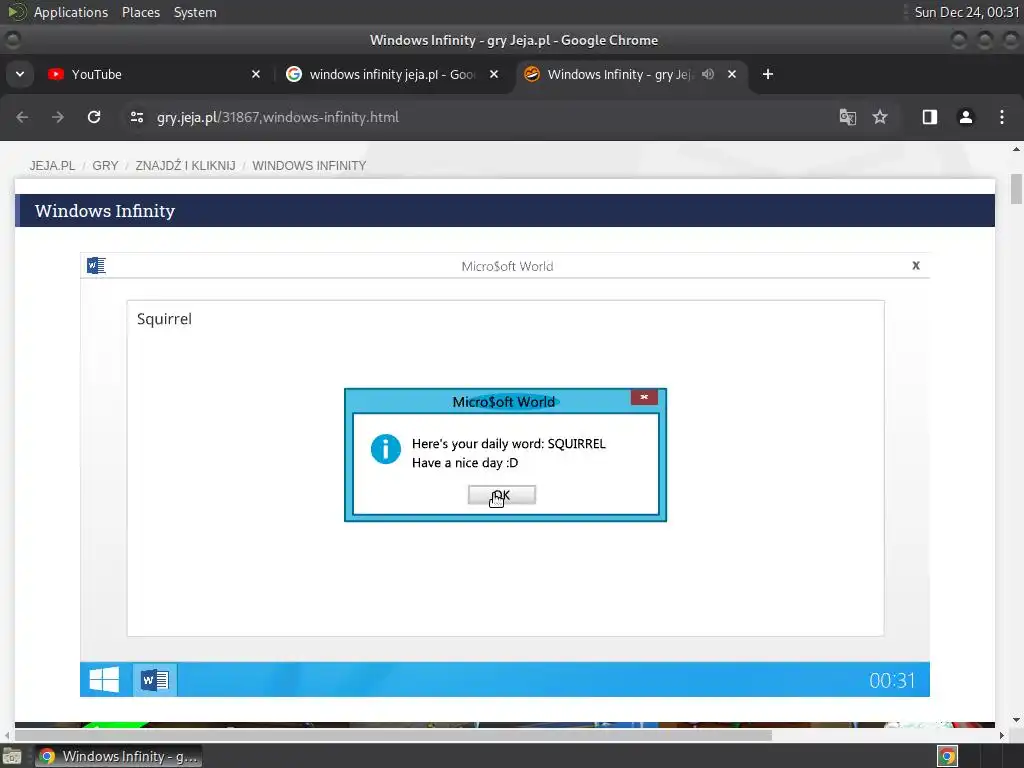Image resolution: width=1024 pixels, height=768 pixels.
Task: Click the Chrome icon in bottom-right panel
Action: click(947, 756)
